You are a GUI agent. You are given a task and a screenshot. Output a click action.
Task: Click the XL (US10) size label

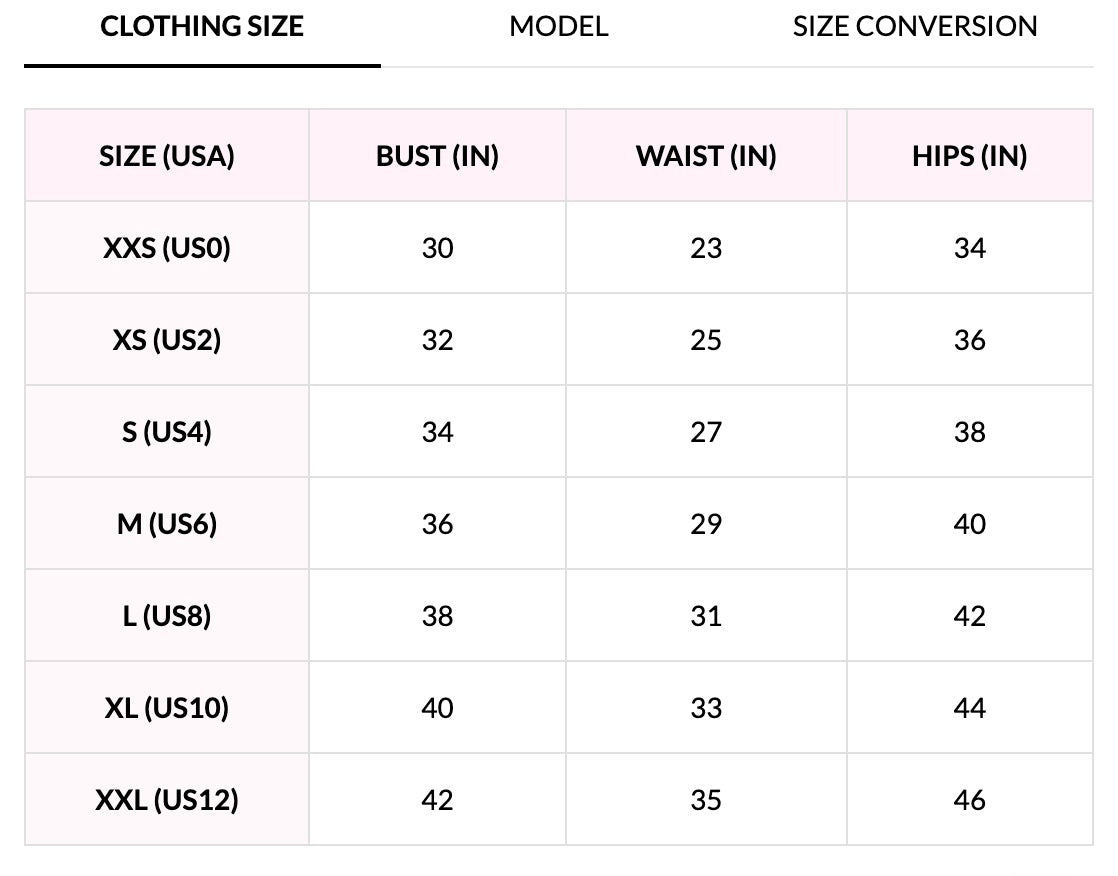167,708
